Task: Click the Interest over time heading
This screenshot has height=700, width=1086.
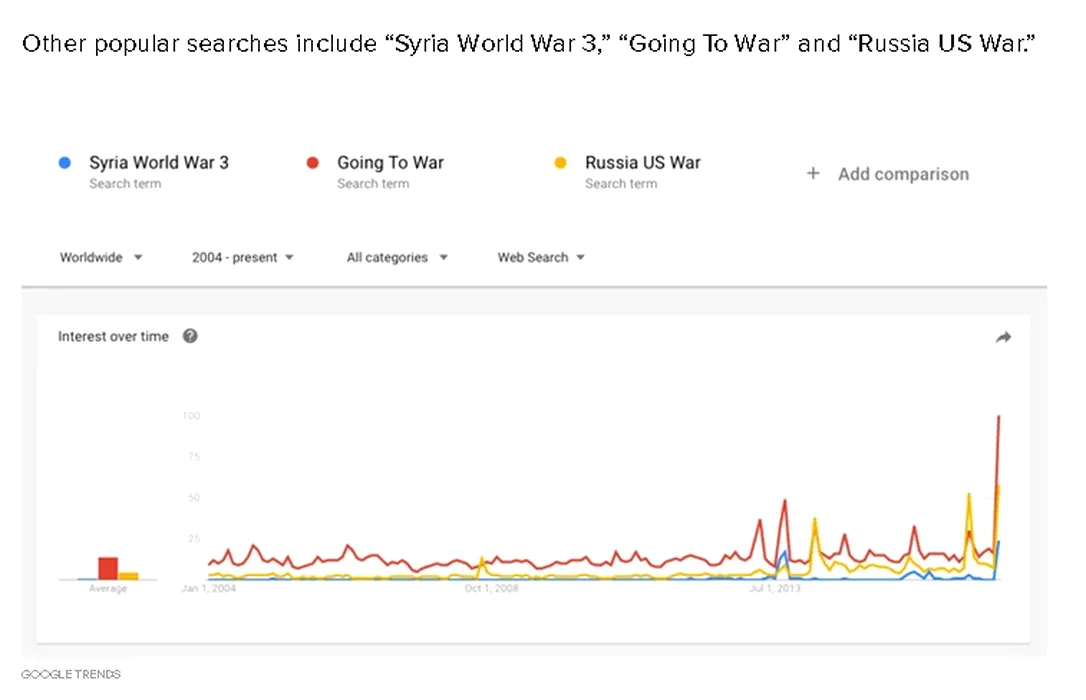Action: [x=113, y=336]
